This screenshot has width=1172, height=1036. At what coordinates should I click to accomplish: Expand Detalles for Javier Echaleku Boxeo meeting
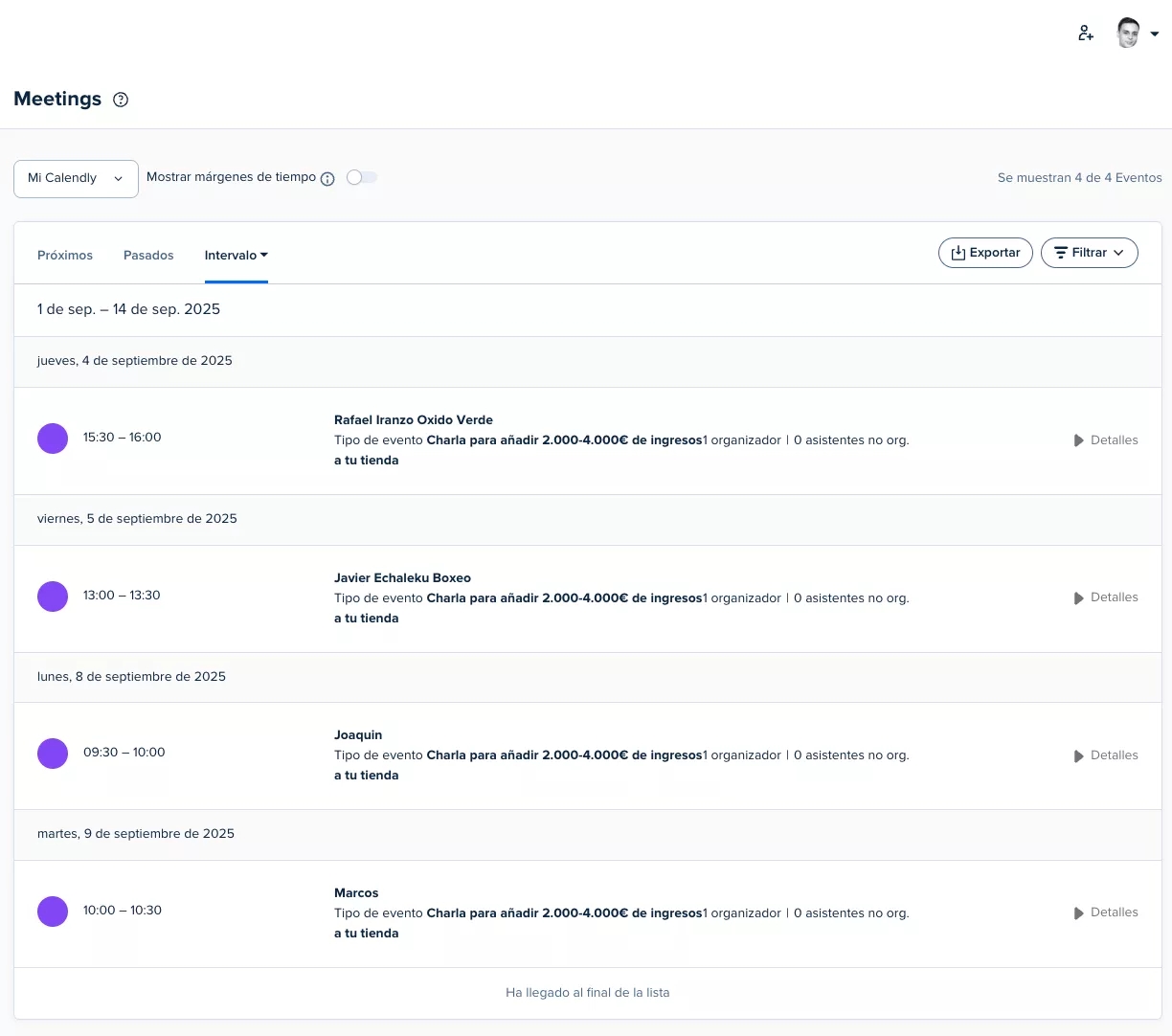[1106, 597]
